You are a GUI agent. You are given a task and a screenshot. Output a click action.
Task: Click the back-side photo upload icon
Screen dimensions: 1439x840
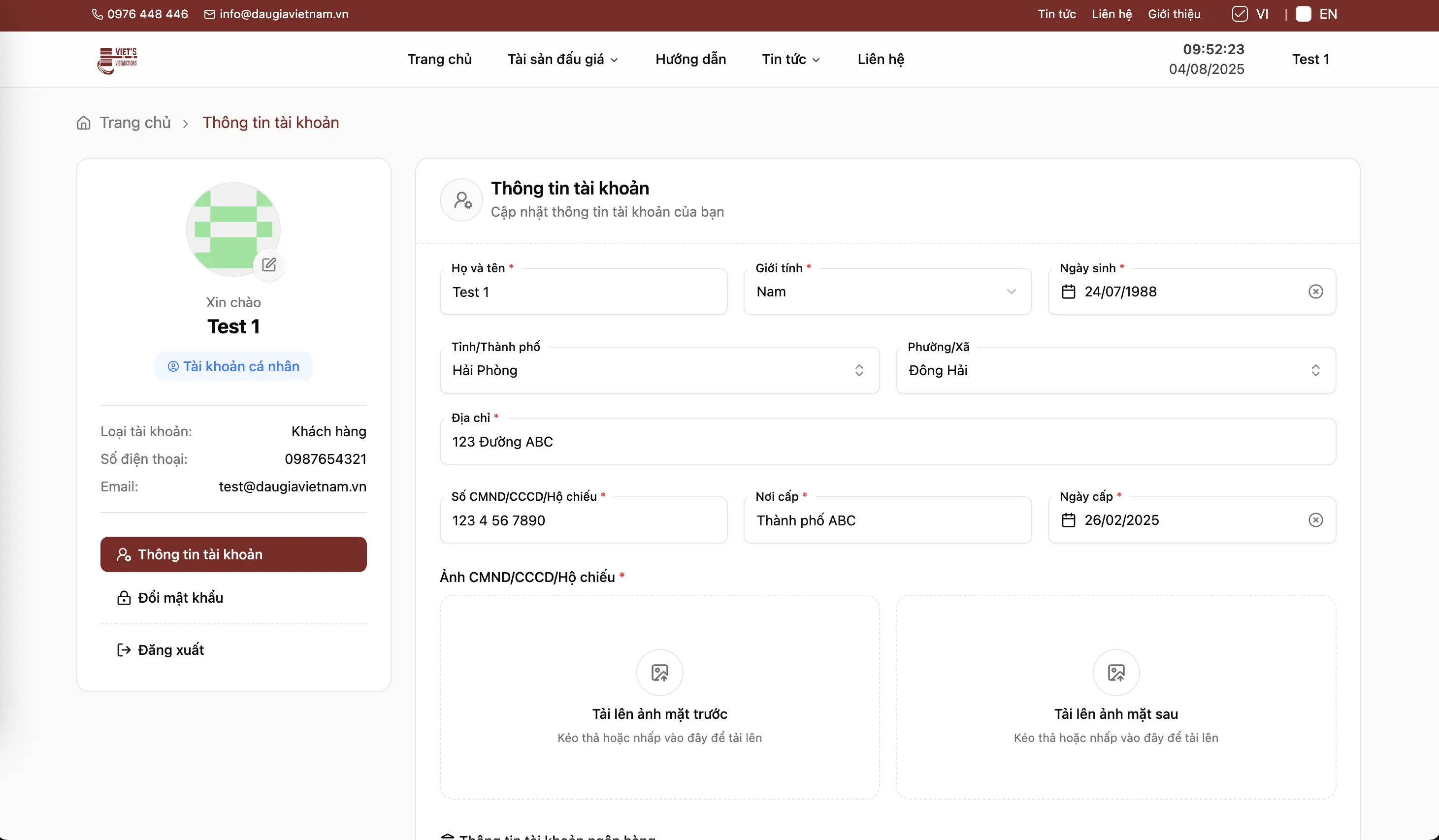(1116, 673)
